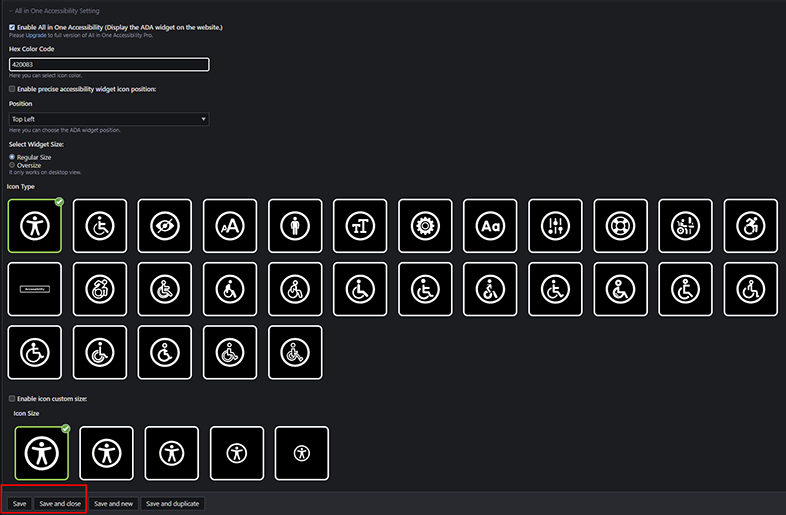Pick the 'AA' font size icon type
Image resolution: width=786 pixels, height=515 pixels.
(x=230, y=226)
